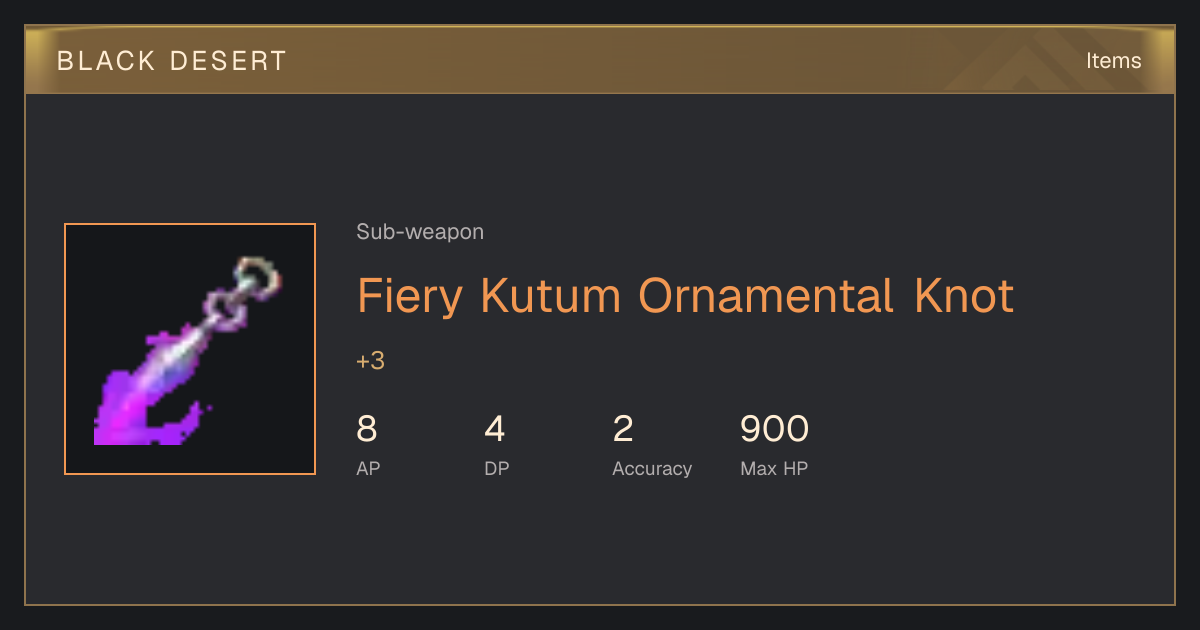Click the DP value 4
The height and width of the screenshot is (630, 1200).
coord(495,429)
